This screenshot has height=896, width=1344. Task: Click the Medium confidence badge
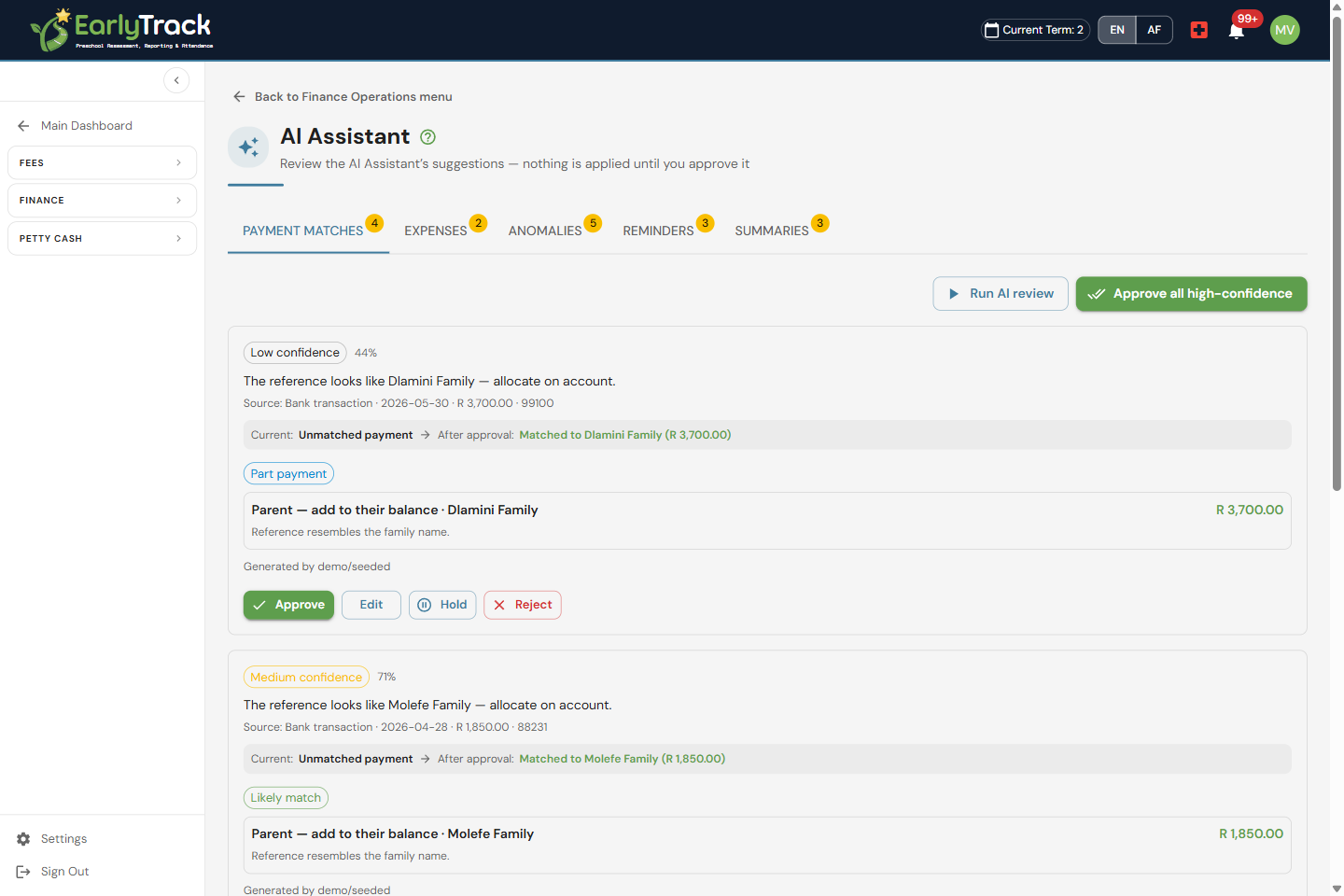tap(306, 677)
